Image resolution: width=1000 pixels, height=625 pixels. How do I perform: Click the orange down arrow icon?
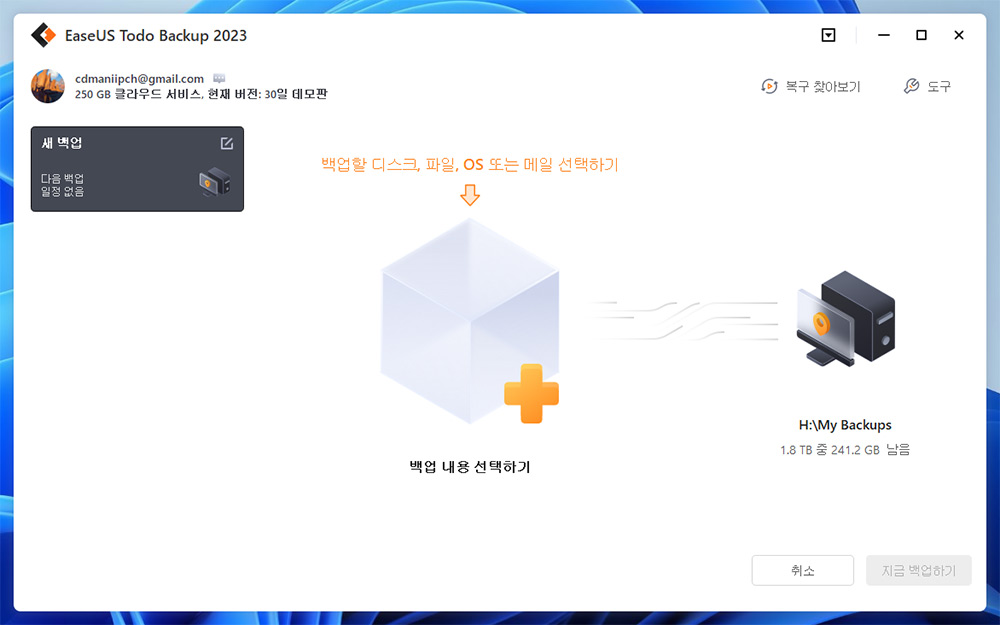coord(470,195)
